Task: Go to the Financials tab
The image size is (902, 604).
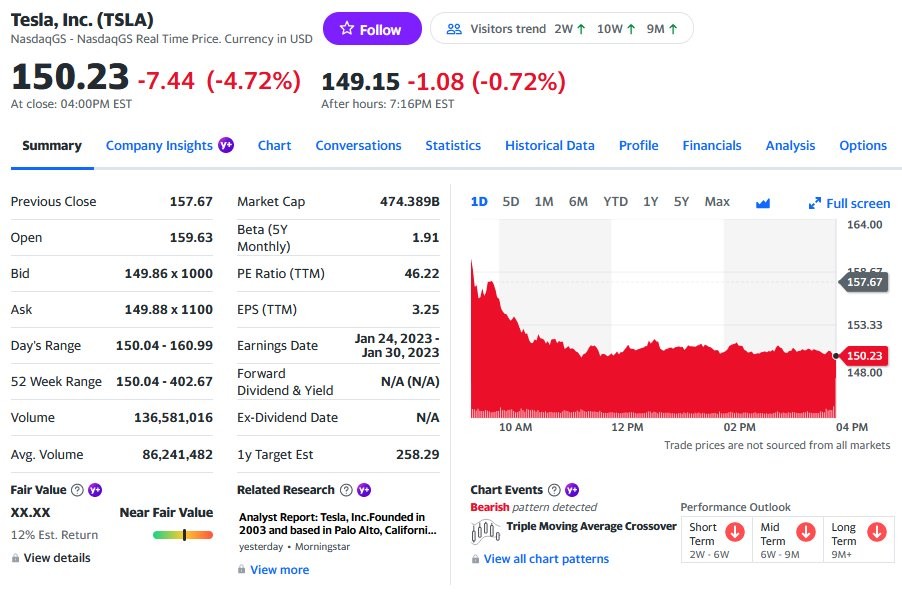Action: click(x=712, y=146)
